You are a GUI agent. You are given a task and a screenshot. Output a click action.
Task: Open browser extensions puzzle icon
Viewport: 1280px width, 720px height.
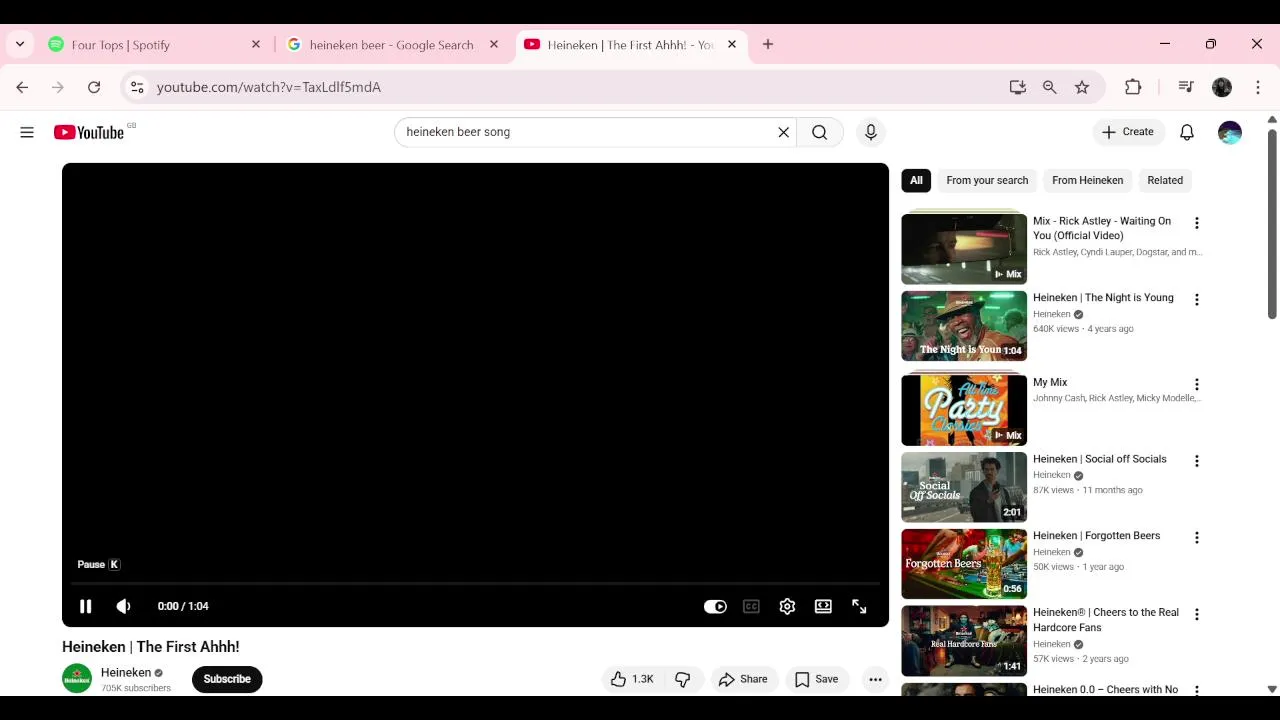tap(1133, 87)
